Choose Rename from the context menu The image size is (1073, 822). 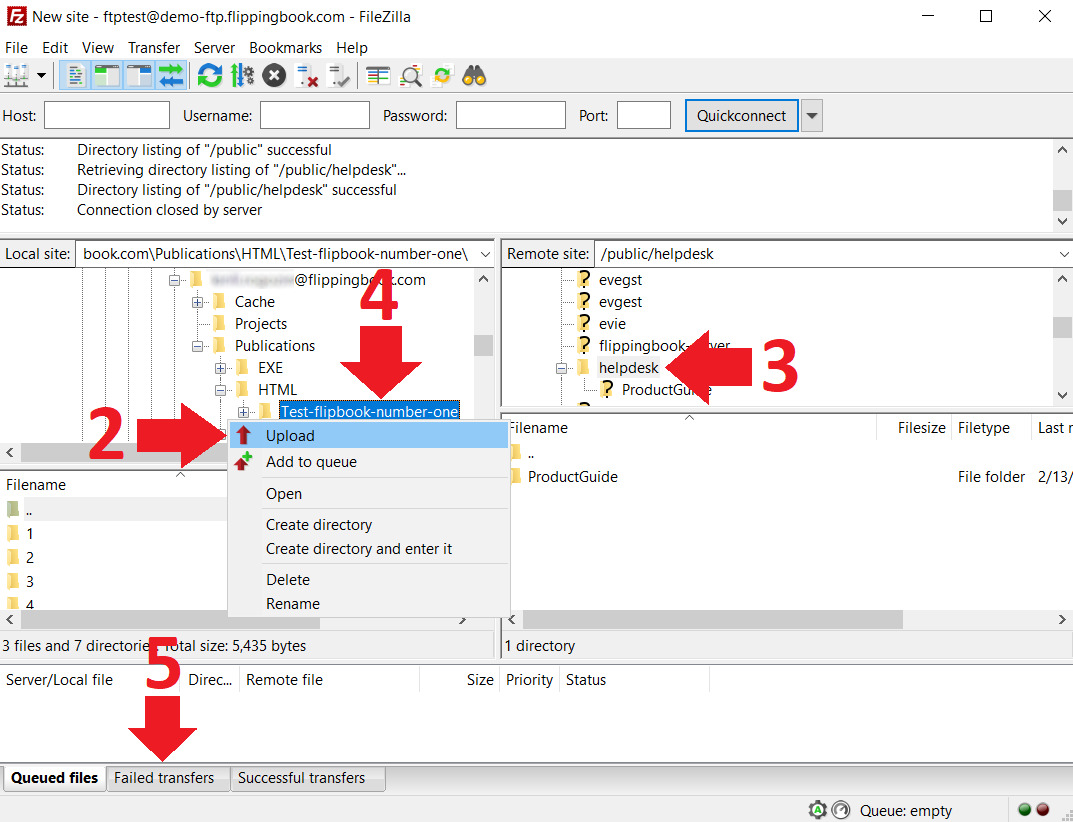[x=369, y=604]
